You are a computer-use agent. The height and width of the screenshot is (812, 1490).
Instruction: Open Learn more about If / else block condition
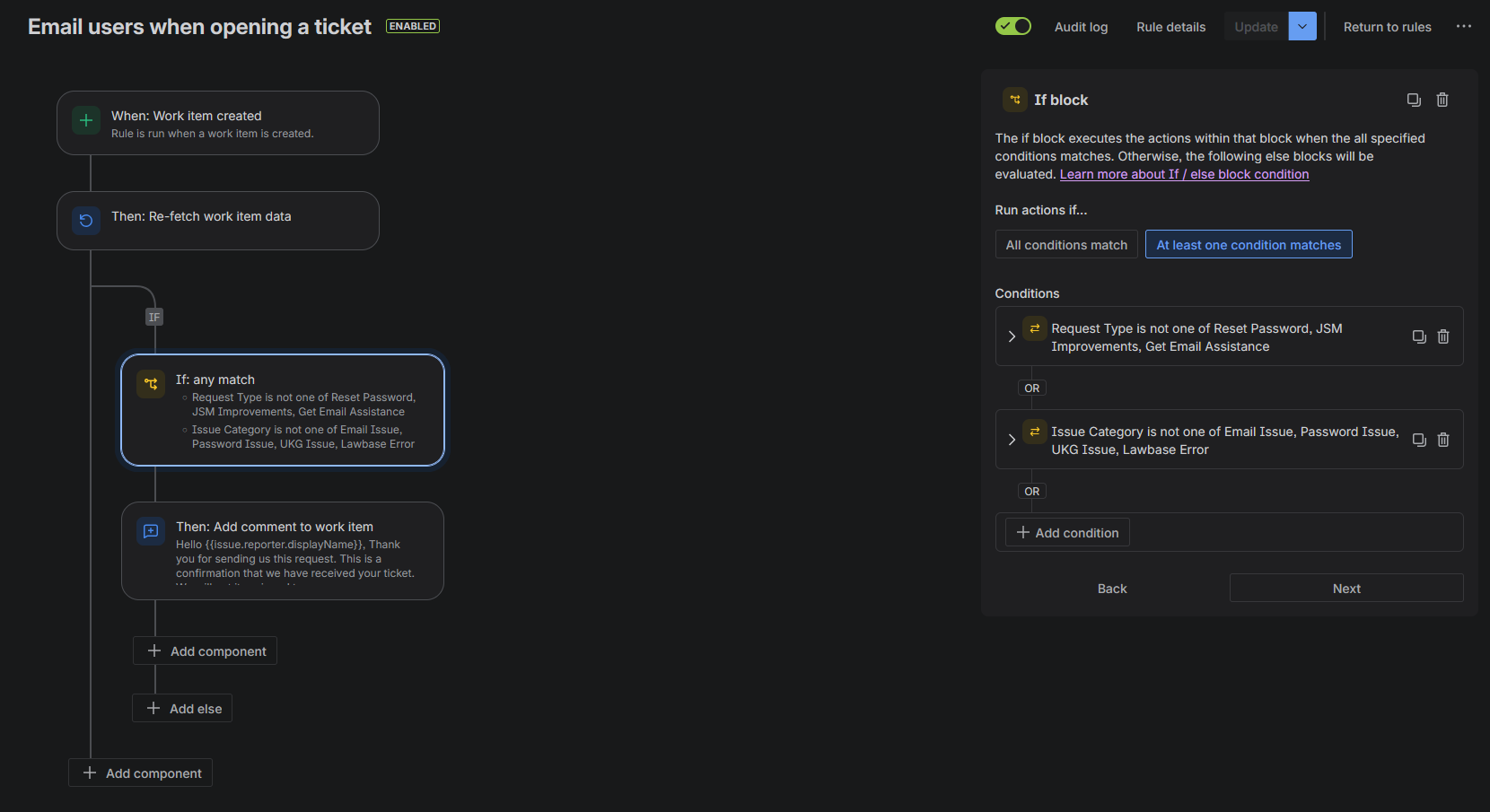coord(1184,174)
